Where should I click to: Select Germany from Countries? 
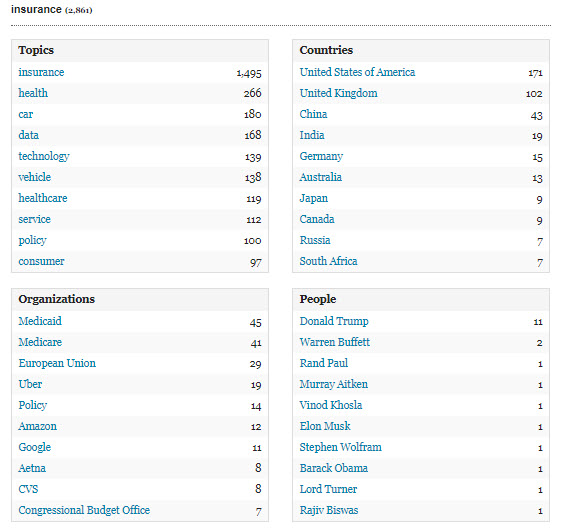coord(321,157)
